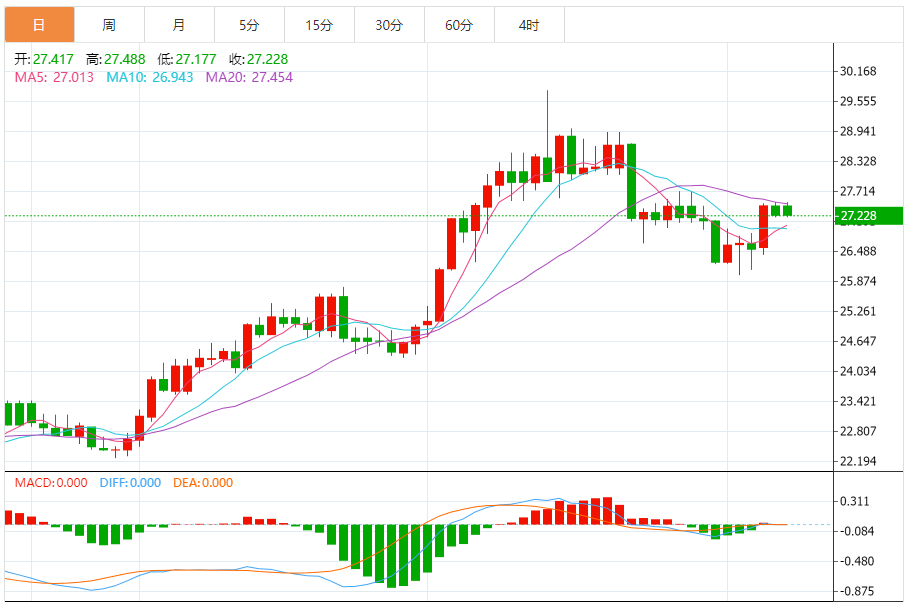Click the MACD:0.000 label
This screenshot has height=602, width=910.
(x=51, y=483)
